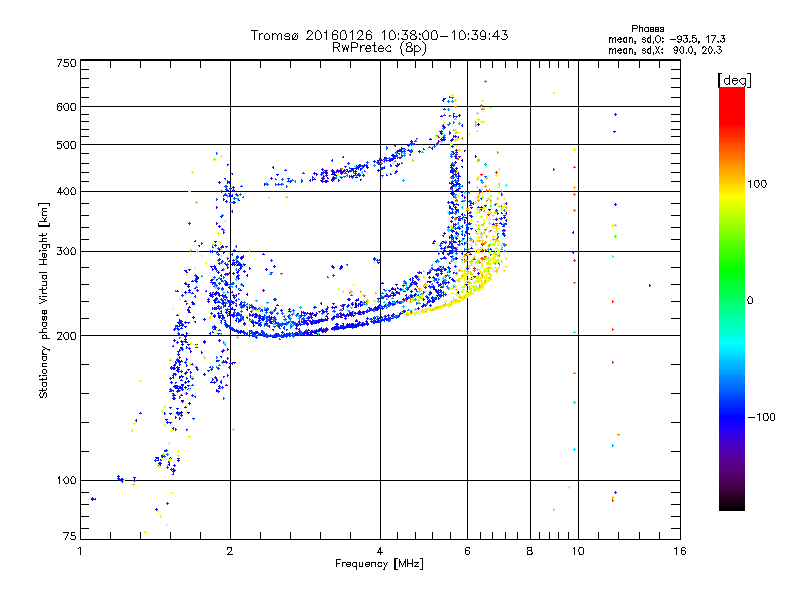Image resolution: width=800 pixels, height=600 pixels.
Task: Click the y-axis tick label '400'
Action: click(67, 192)
